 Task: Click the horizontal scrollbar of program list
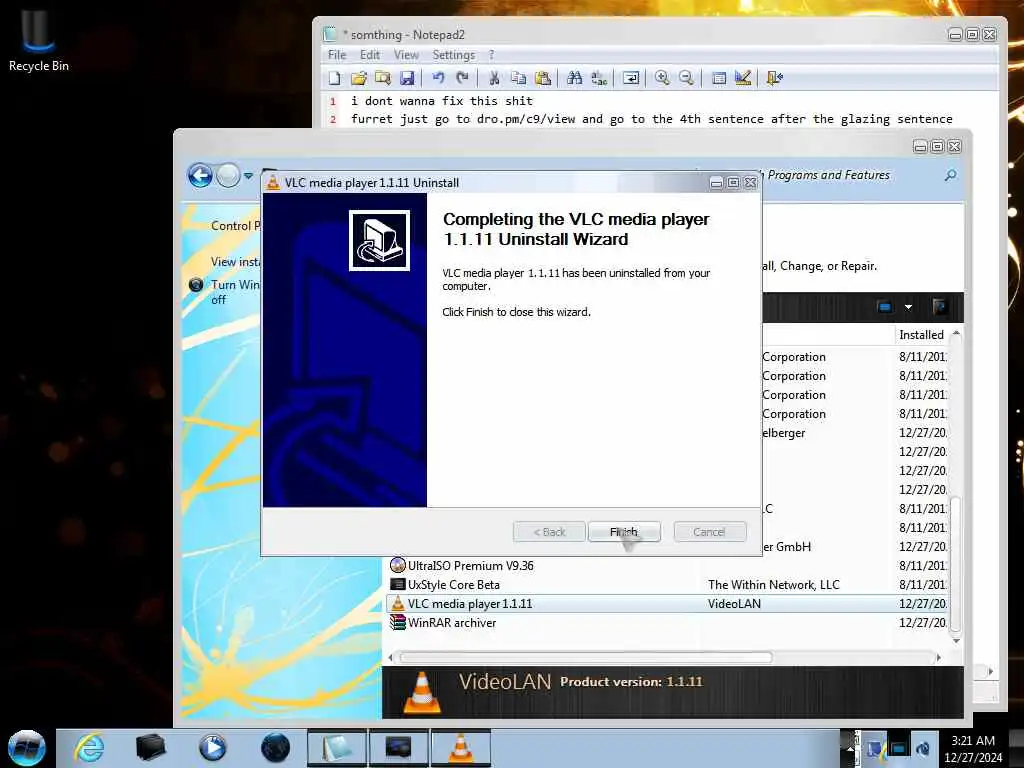coord(585,657)
